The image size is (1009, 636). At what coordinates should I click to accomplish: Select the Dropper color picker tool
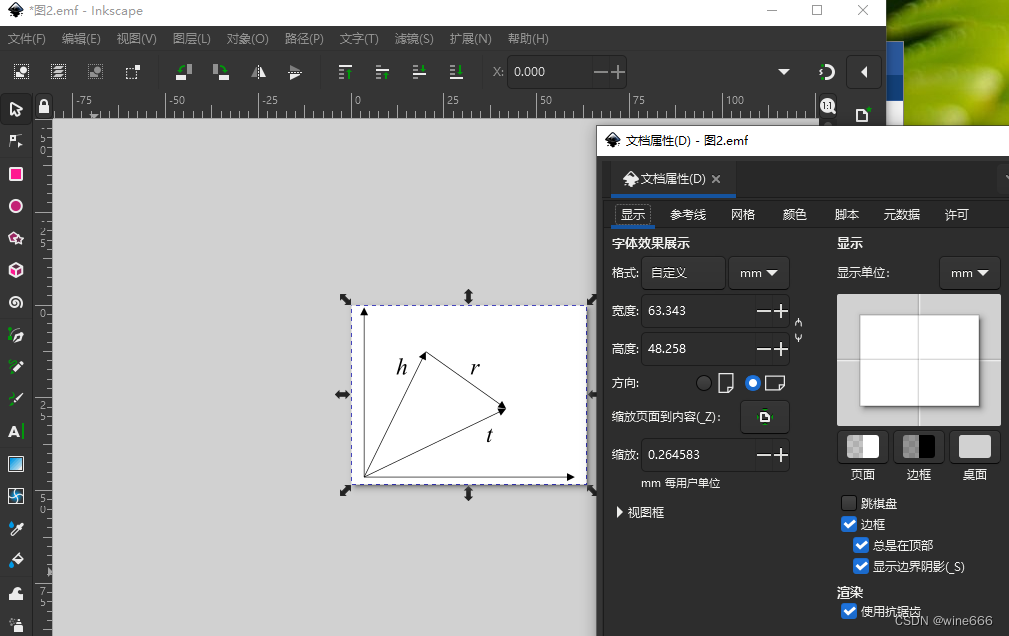click(16, 528)
